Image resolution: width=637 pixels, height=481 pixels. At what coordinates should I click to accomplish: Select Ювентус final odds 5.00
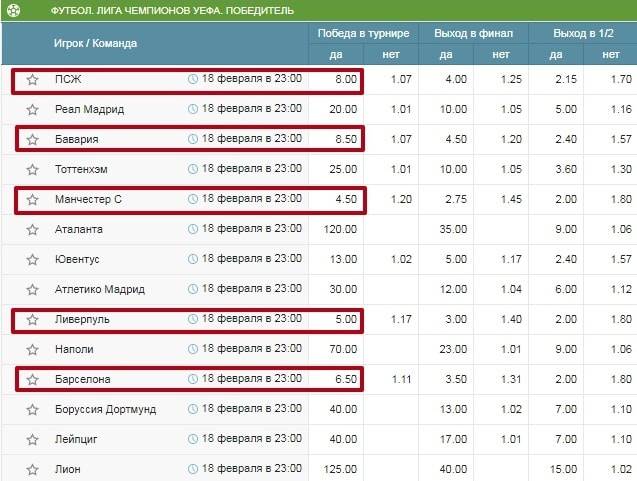point(456,259)
